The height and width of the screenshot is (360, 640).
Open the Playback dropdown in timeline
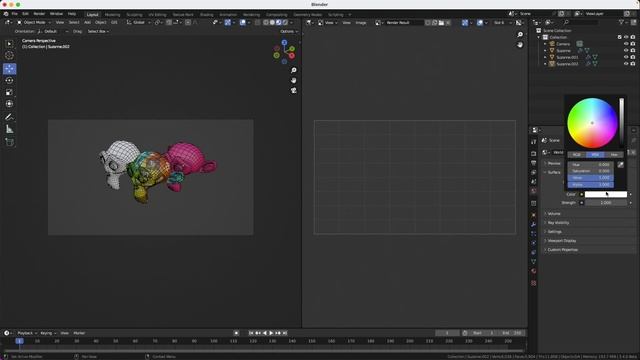pos(27,333)
